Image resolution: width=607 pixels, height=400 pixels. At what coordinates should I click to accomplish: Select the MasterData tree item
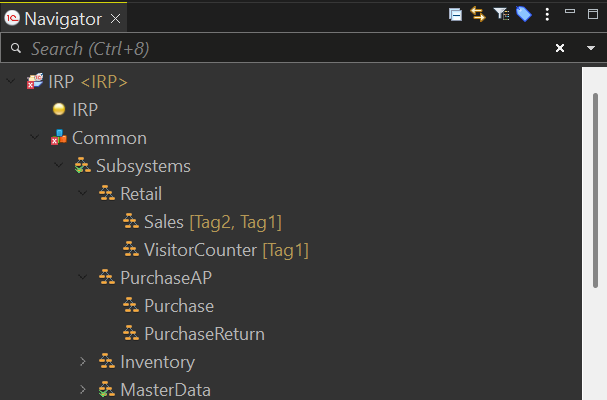click(x=165, y=390)
